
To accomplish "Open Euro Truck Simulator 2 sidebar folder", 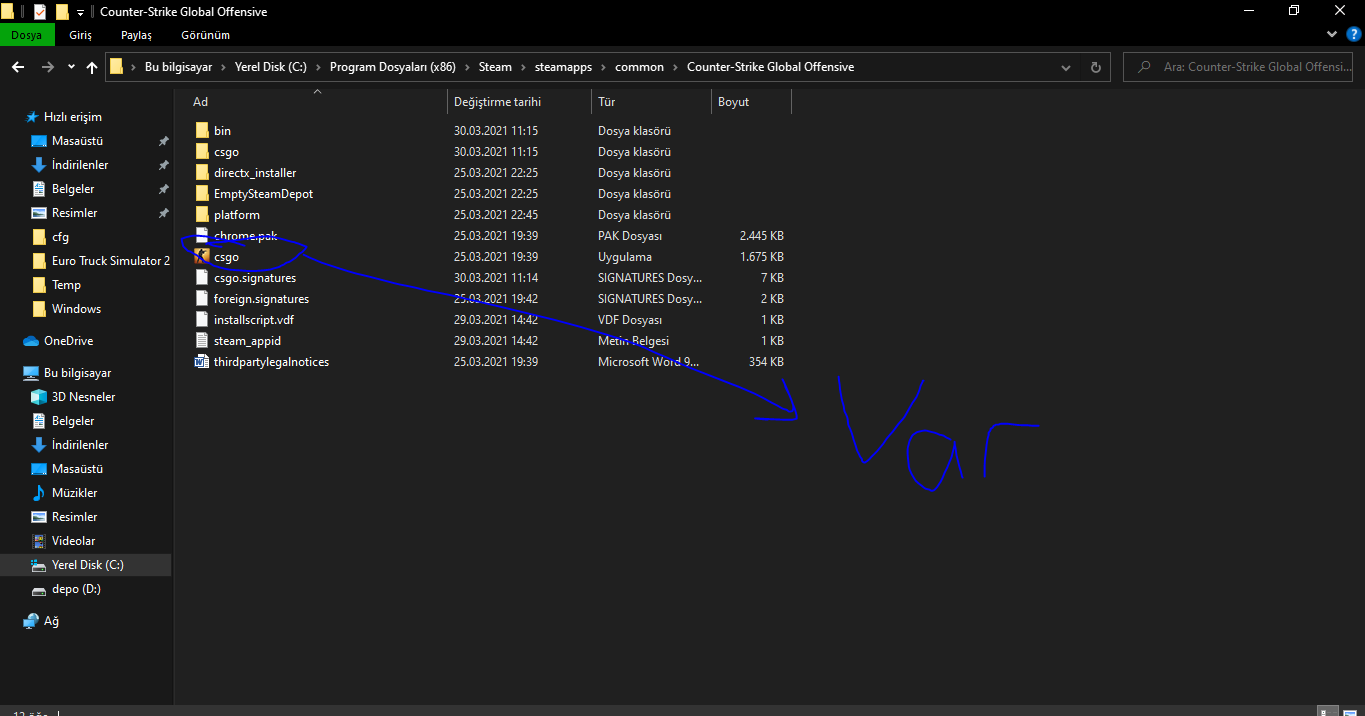I will click(110, 261).
